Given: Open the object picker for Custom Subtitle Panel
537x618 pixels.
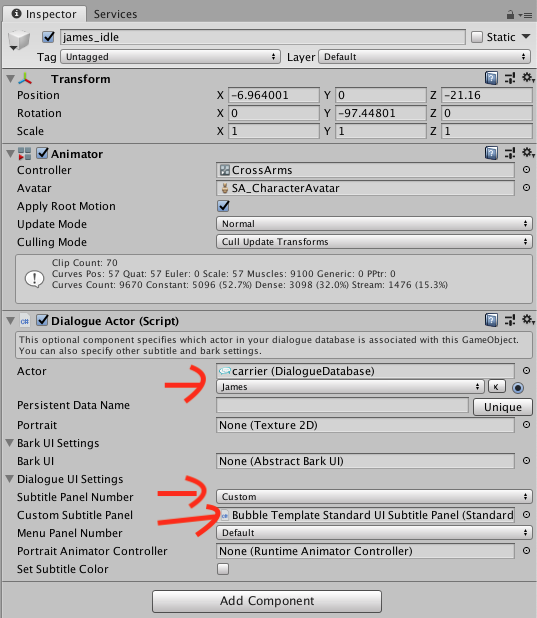Looking at the screenshot, I should tap(526, 515).
